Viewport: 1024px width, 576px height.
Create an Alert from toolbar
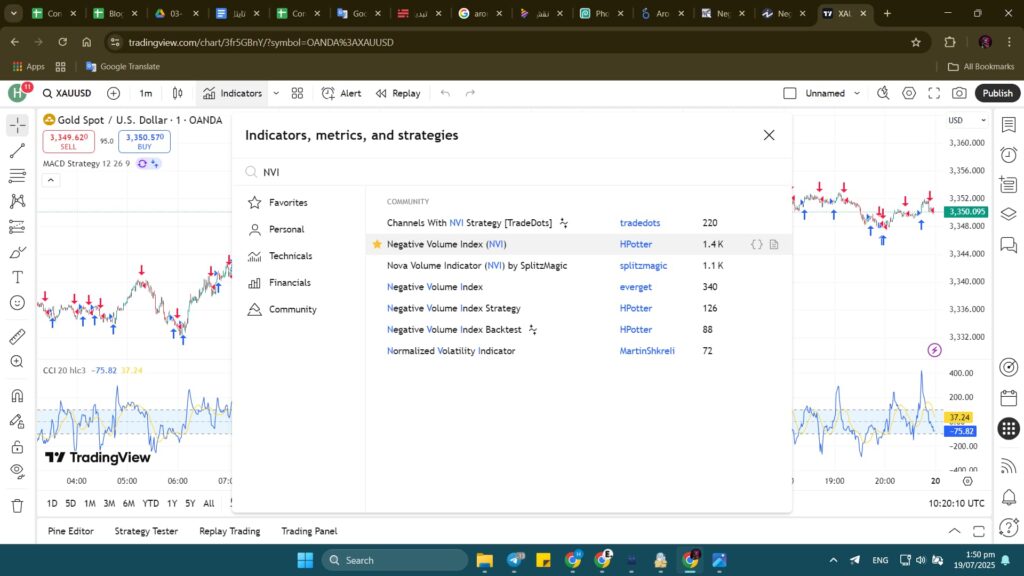pos(342,93)
